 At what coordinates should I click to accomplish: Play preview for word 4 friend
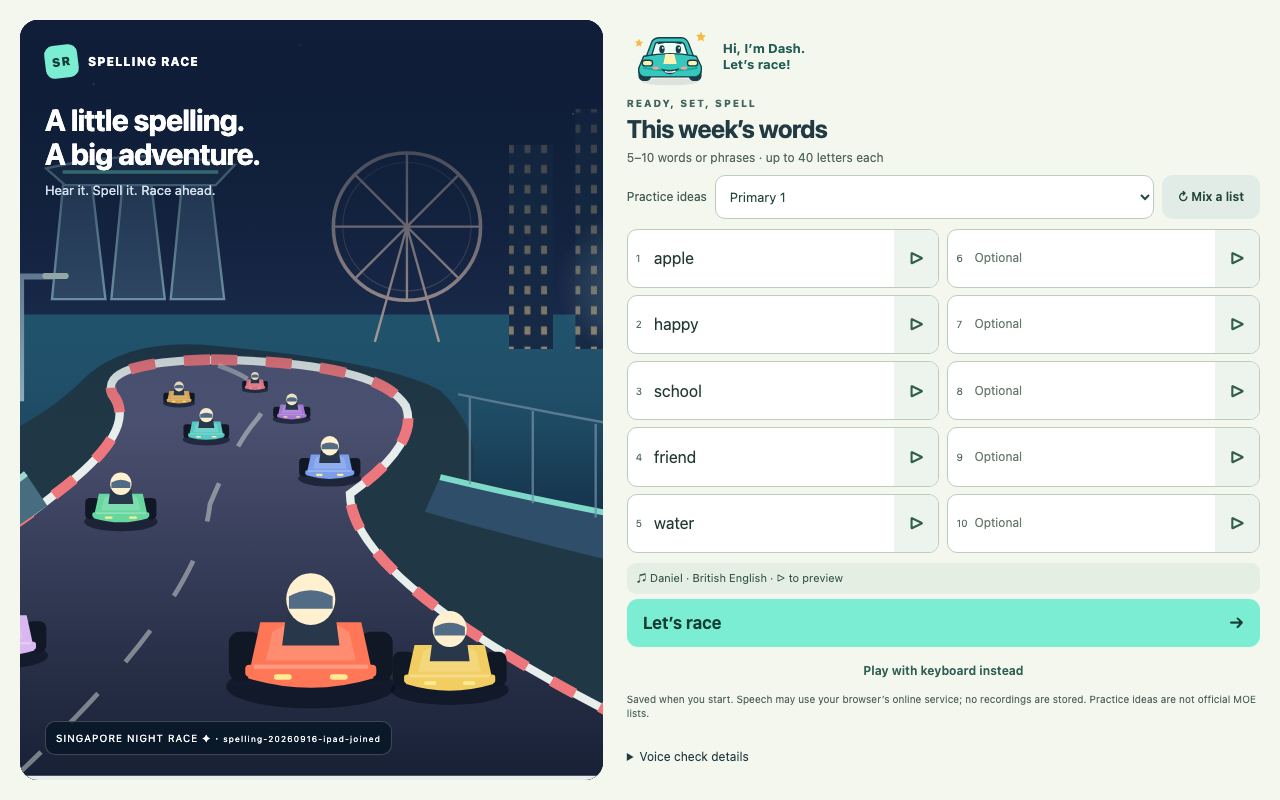(916, 457)
